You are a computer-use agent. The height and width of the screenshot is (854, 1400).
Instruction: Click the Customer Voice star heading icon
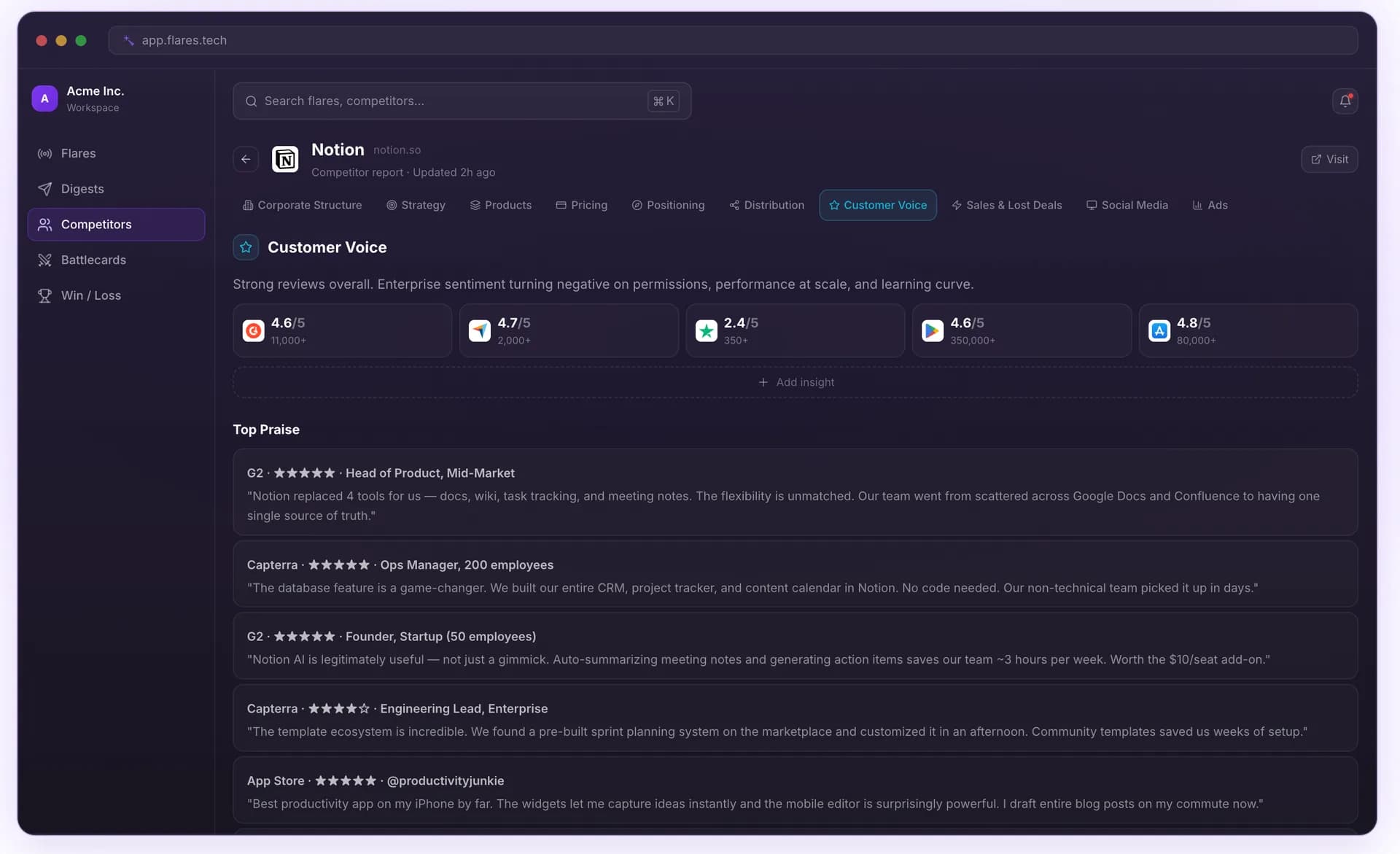[x=246, y=247]
